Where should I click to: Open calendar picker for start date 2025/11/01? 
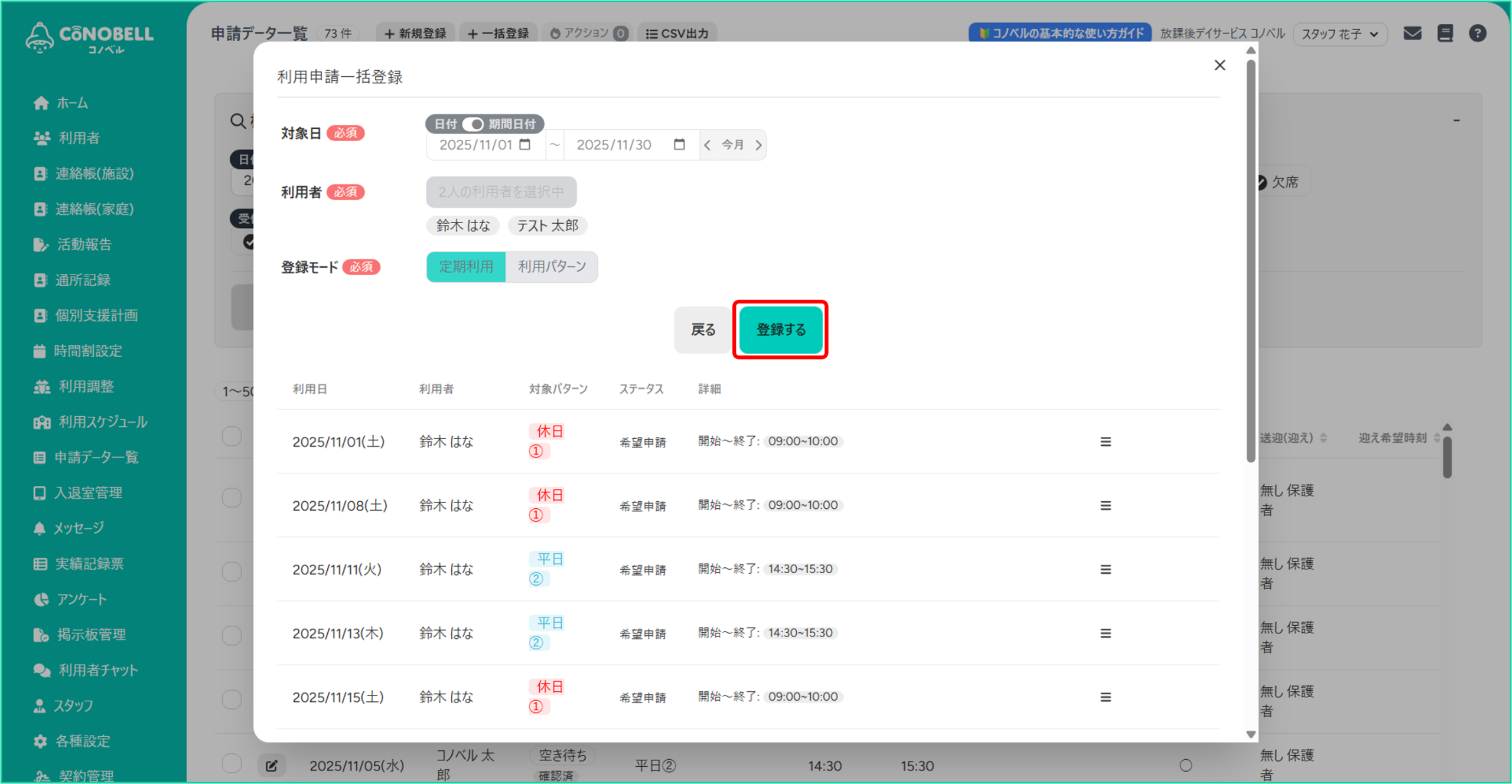(x=524, y=145)
